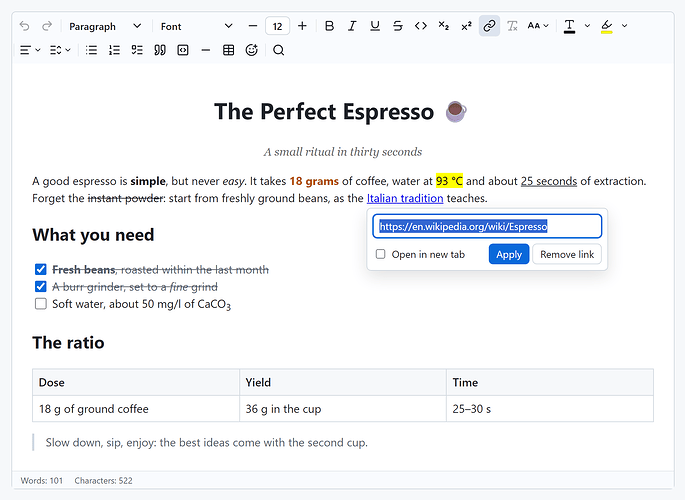Click the colored 18 grams text
The image size is (685, 500).
pos(314,181)
